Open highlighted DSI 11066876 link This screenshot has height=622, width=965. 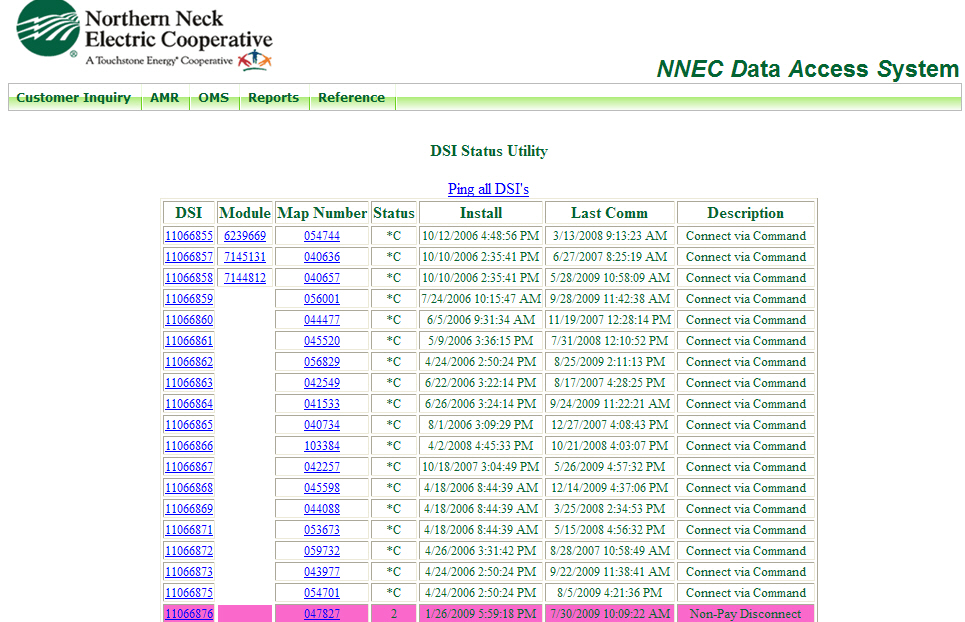click(x=189, y=614)
